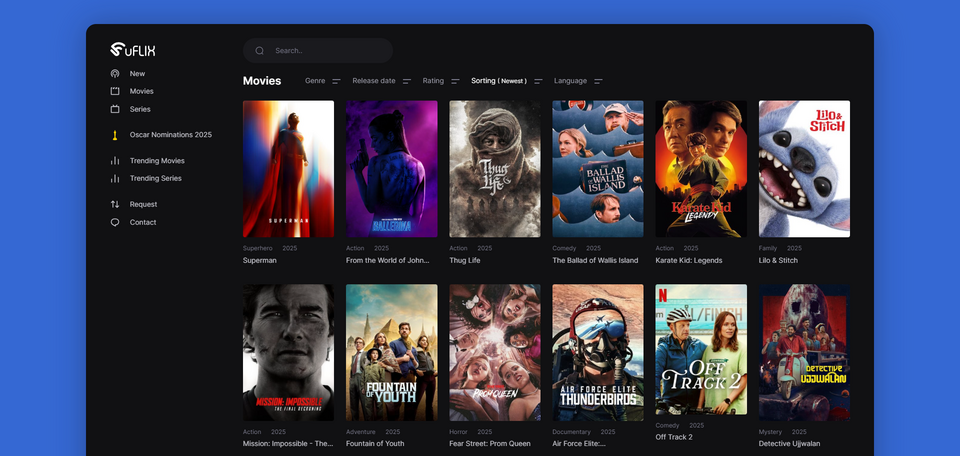960x456 pixels.
Task: Click the uFLIX logo
Action: [133, 50]
